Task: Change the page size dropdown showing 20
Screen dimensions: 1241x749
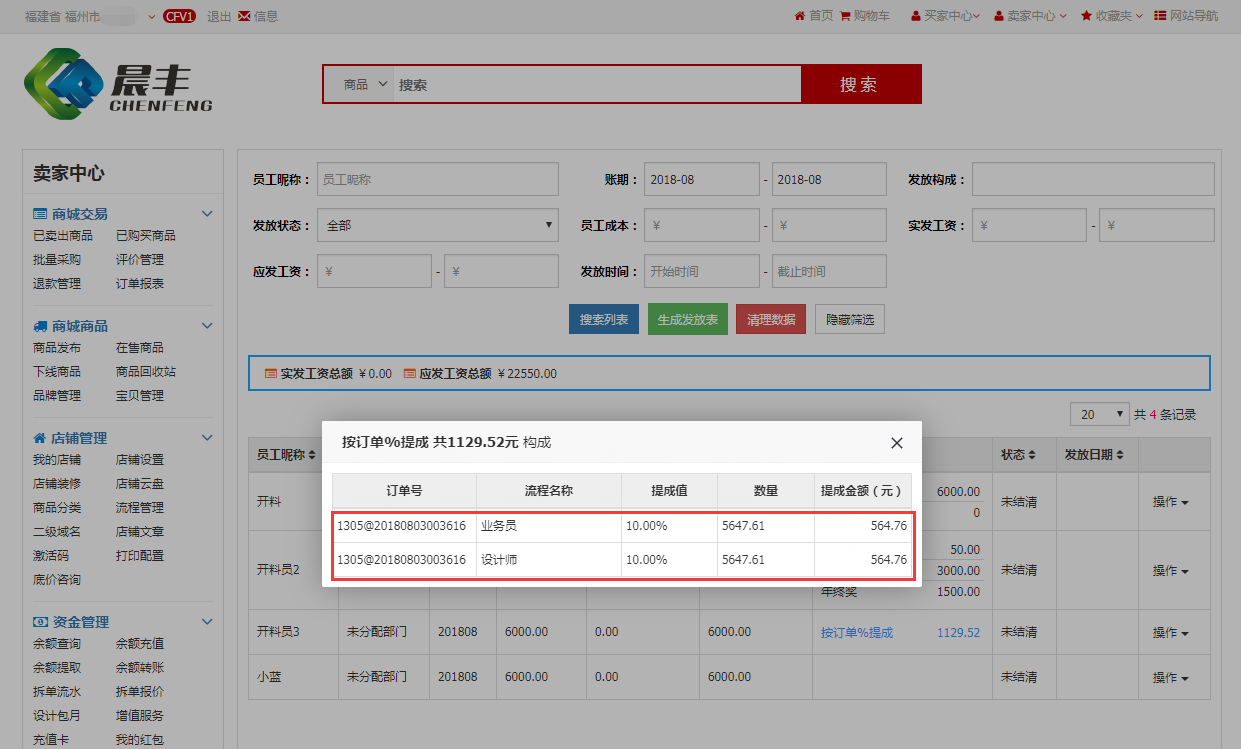Action: pyautogui.click(x=1098, y=414)
